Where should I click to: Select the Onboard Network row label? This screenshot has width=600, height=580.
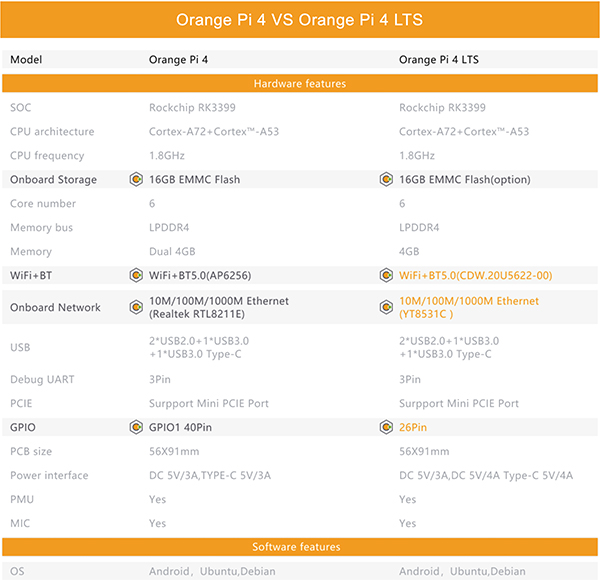point(55,307)
